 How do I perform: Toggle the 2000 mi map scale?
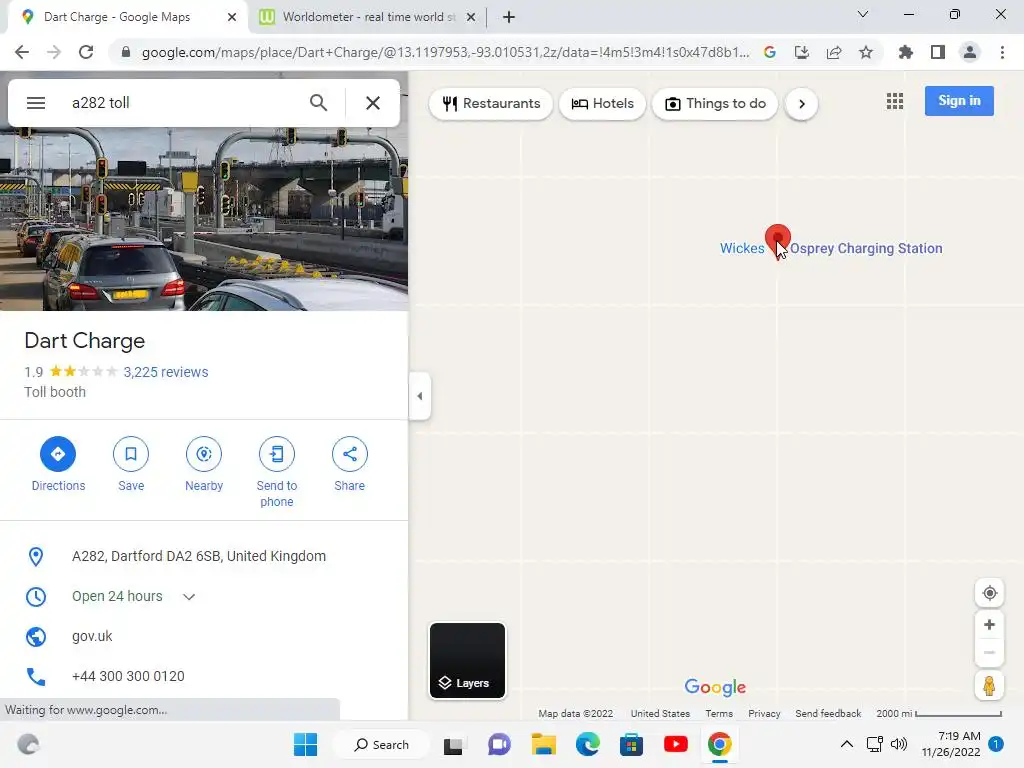point(939,714)
